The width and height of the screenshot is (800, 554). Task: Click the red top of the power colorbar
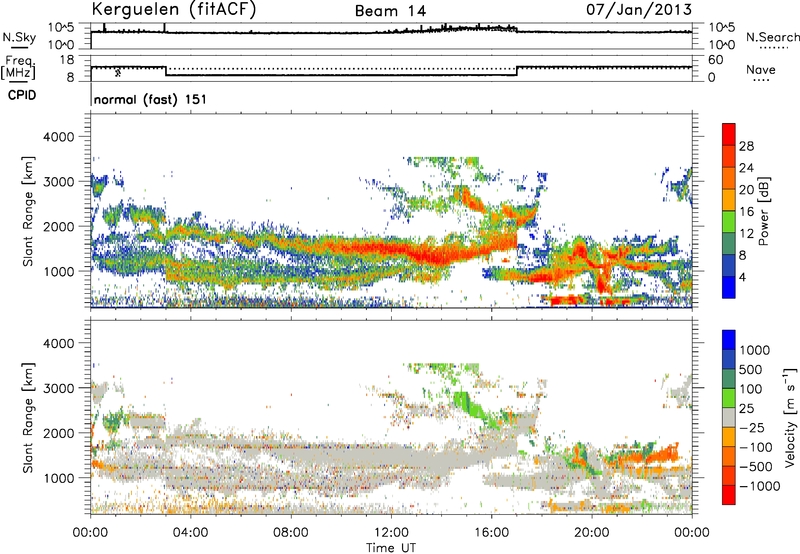tap(729, 134)
